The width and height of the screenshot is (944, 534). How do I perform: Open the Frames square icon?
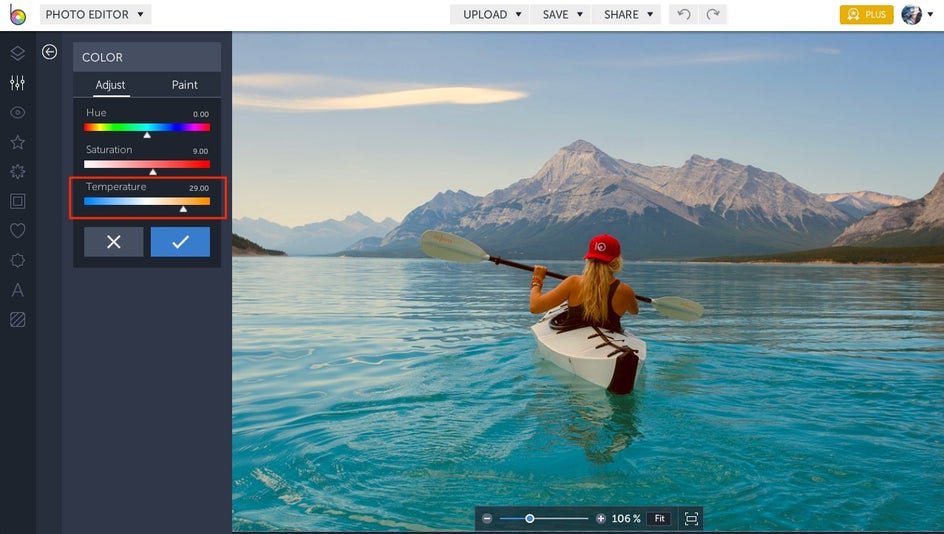(17, 201)
